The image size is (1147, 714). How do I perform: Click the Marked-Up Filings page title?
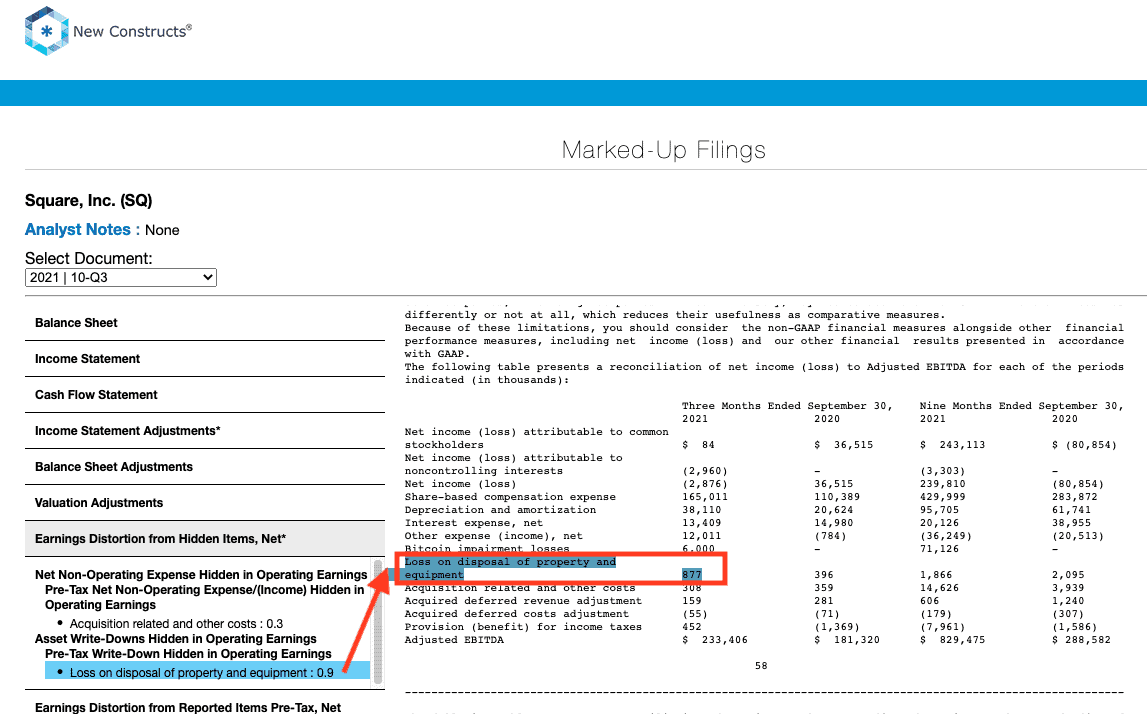coord(663,150)
